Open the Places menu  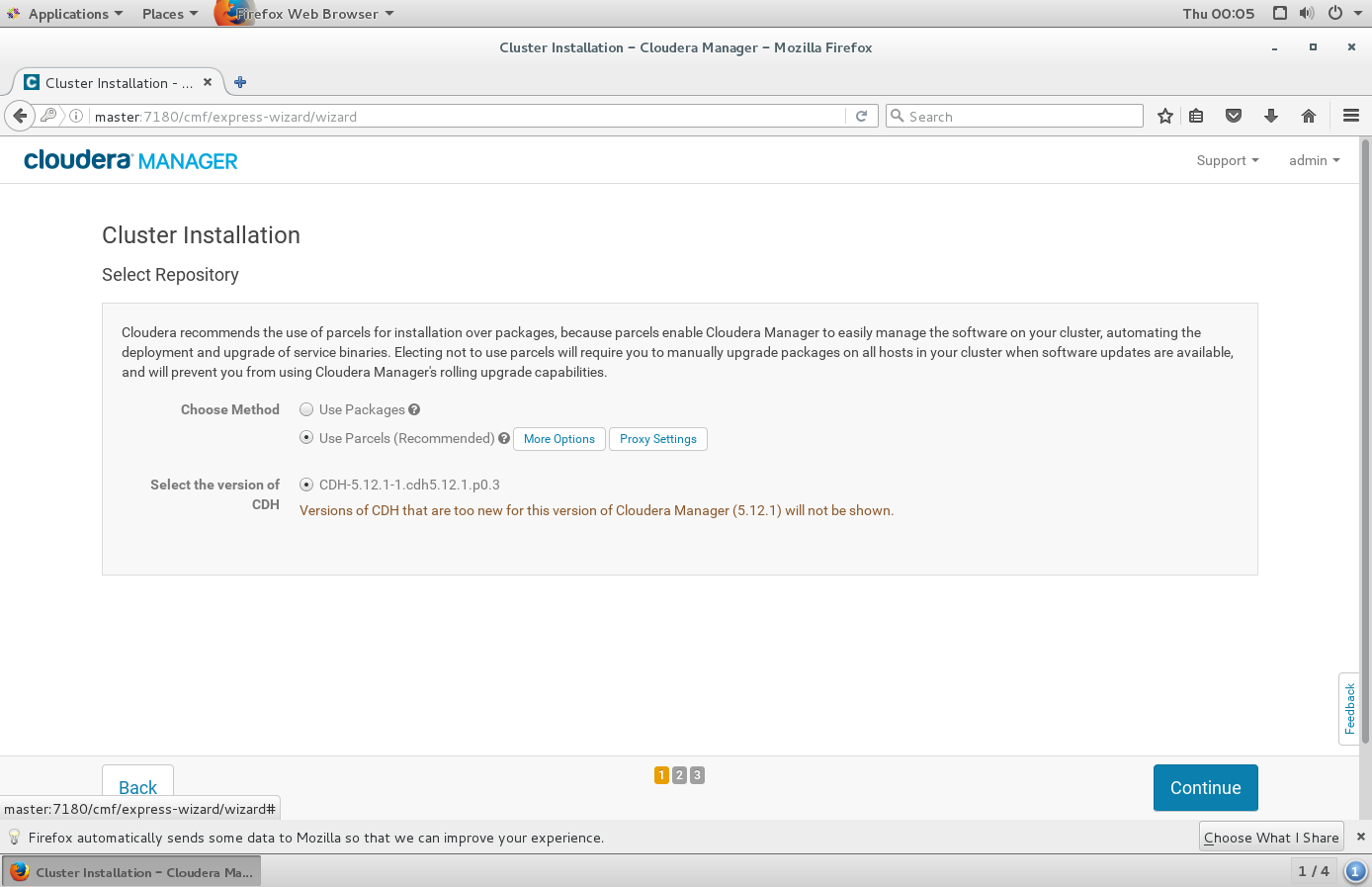[170, 14]
